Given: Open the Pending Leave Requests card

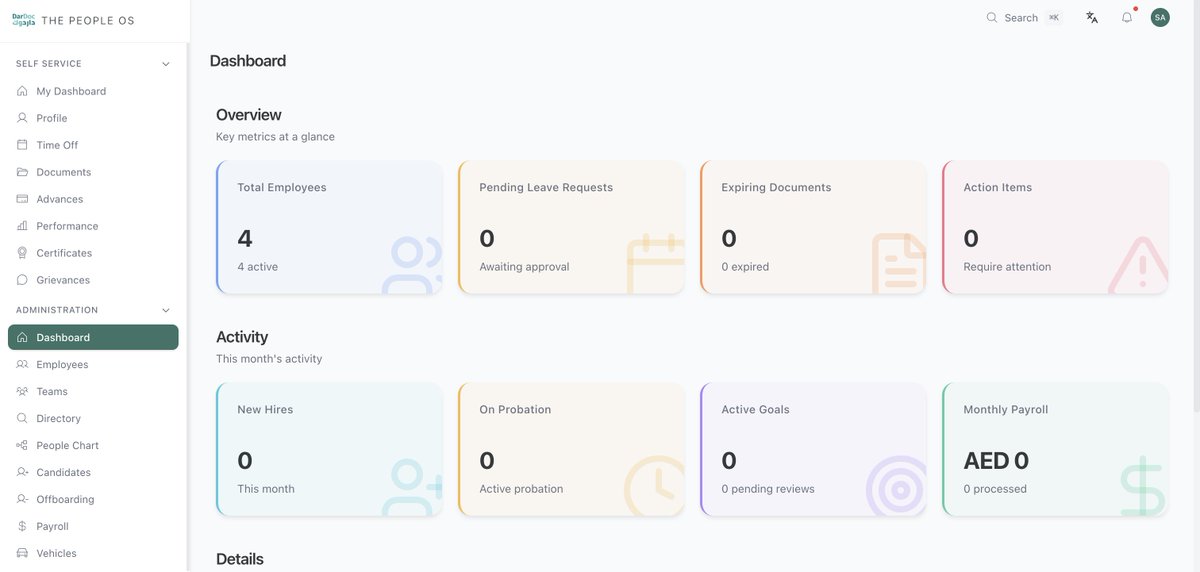Looking at the screenshot, I should pyautogui.click(x=571, y=227).
